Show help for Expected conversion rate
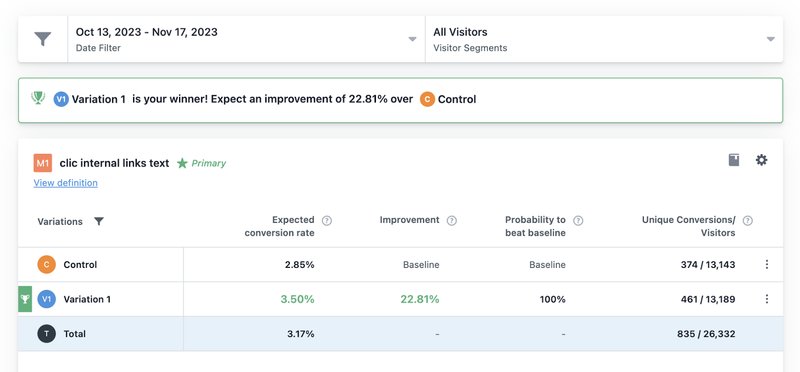This screenshot has width=800, height=372. click(327, 220)
